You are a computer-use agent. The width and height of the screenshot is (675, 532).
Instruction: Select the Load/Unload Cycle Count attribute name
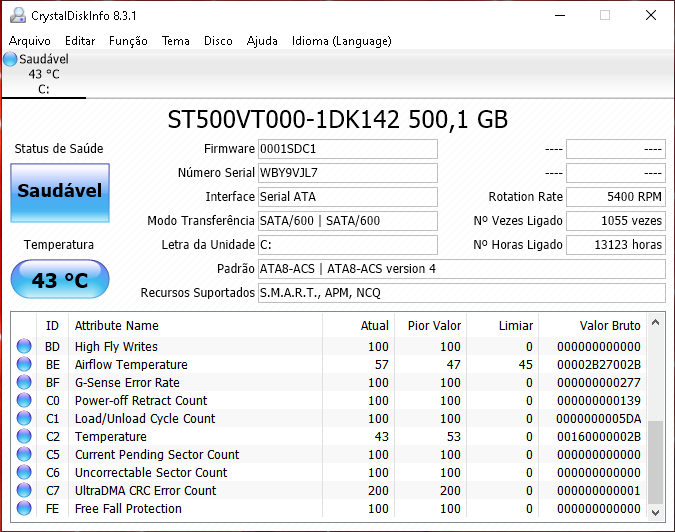click(x=145, y=418)
